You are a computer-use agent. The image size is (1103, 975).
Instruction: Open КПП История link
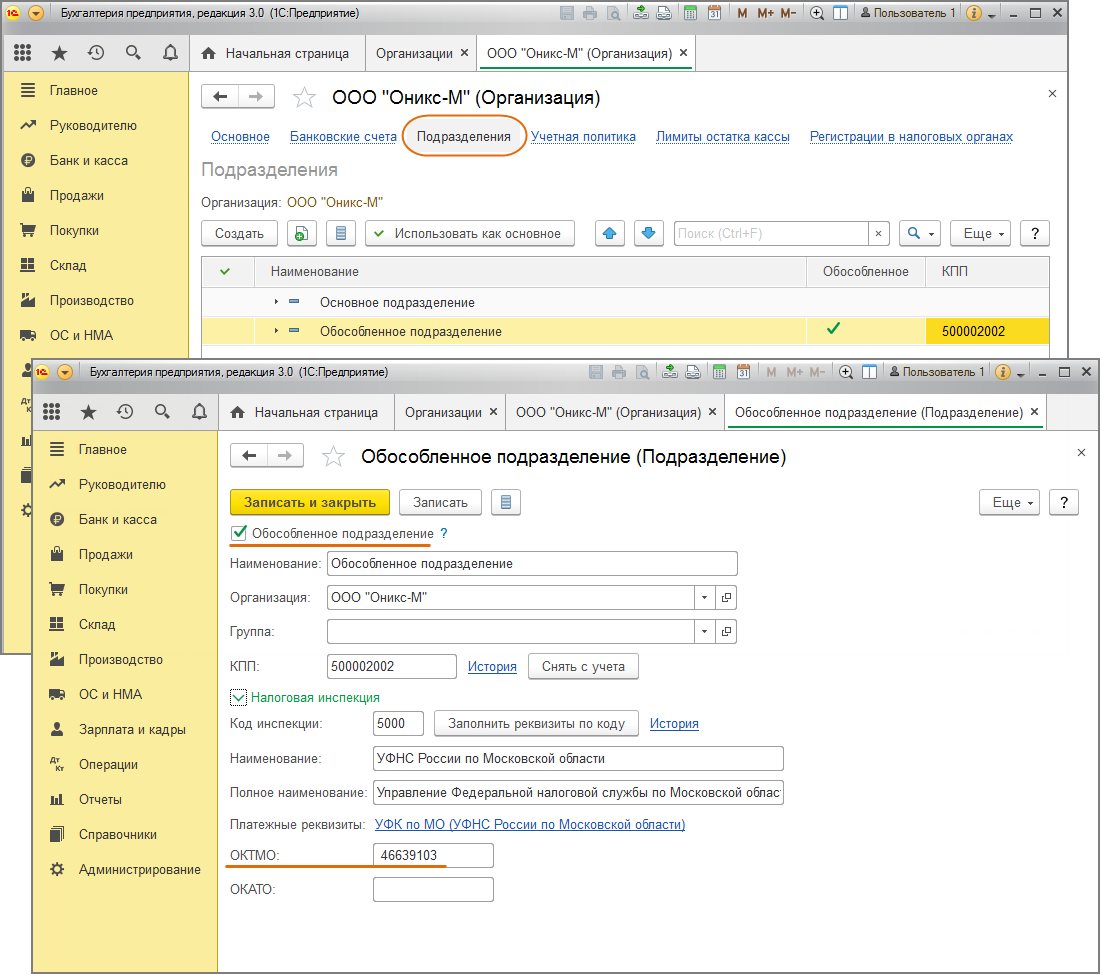492,666
